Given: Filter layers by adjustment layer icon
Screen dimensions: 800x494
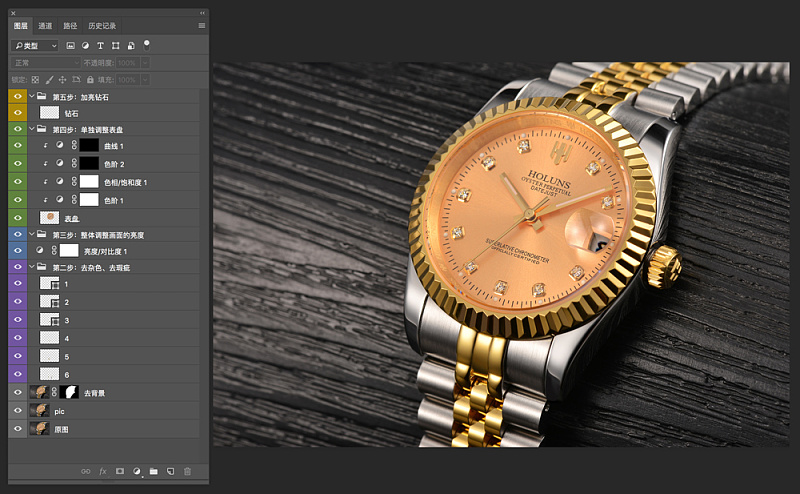Looking at the screenshot, I should point(85,45).
